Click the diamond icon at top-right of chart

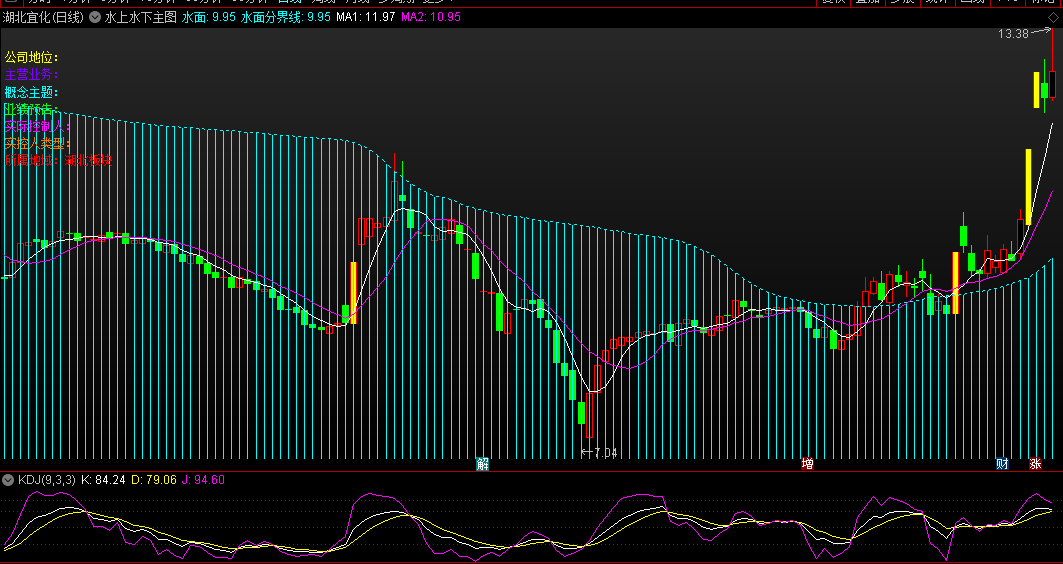[x=1051, y=17]
